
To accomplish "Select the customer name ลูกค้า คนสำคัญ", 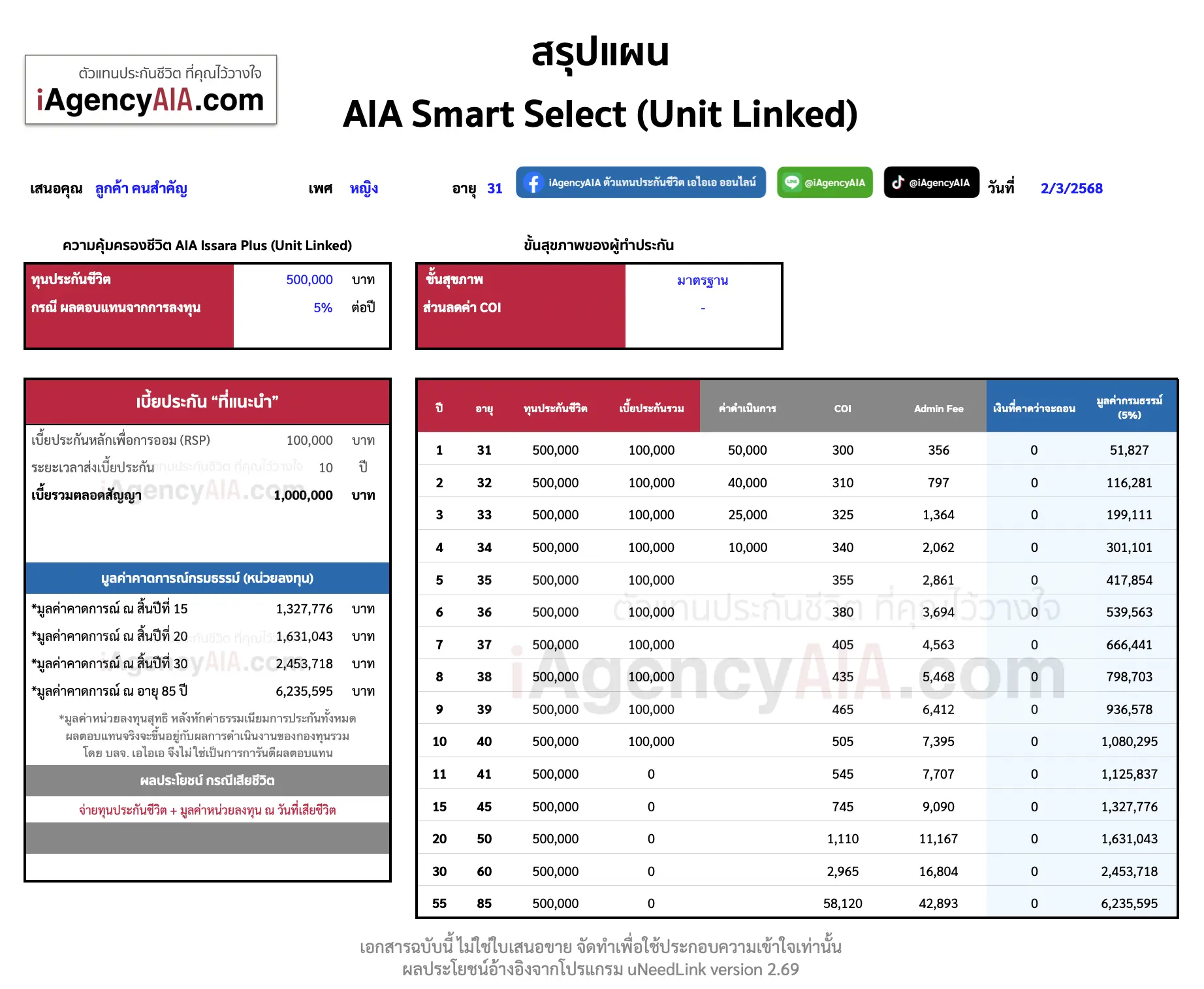I will coord(141,189).
